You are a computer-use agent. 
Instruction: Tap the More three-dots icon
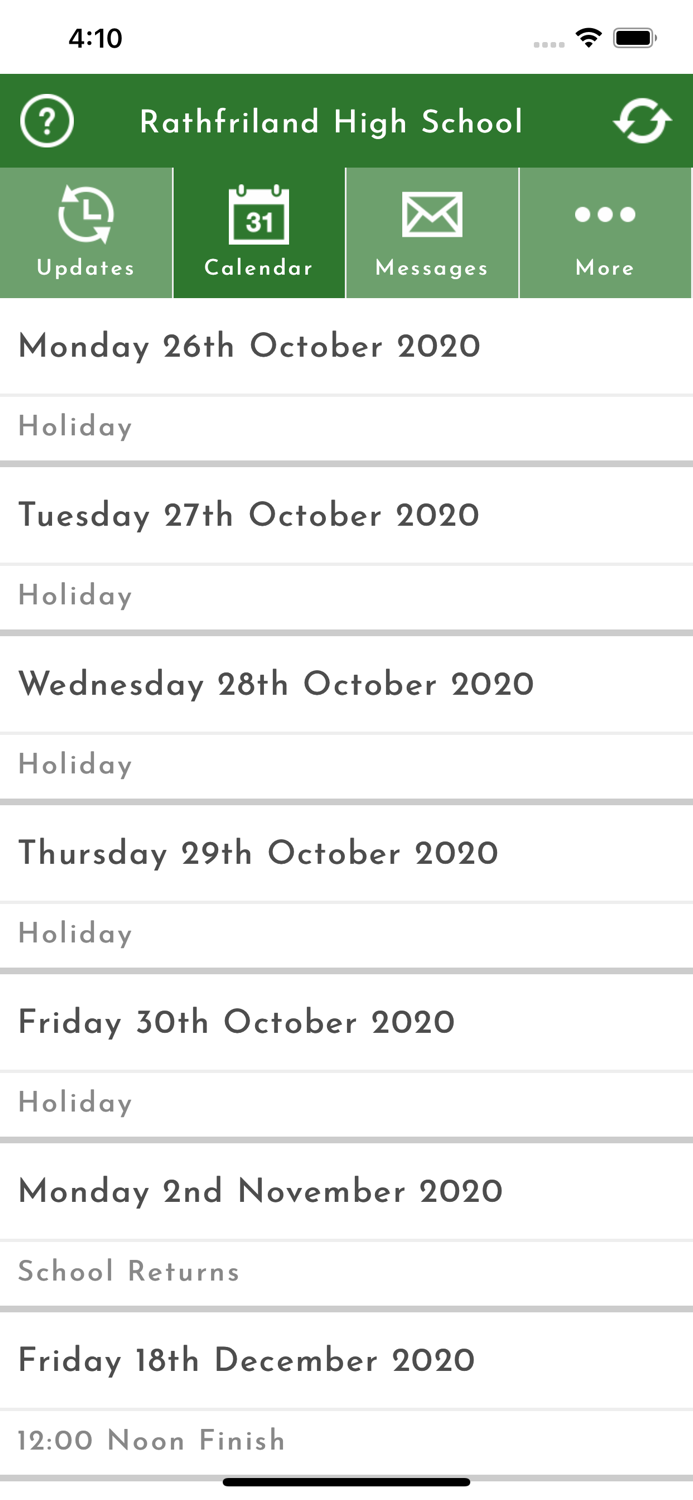pos(605,215)
